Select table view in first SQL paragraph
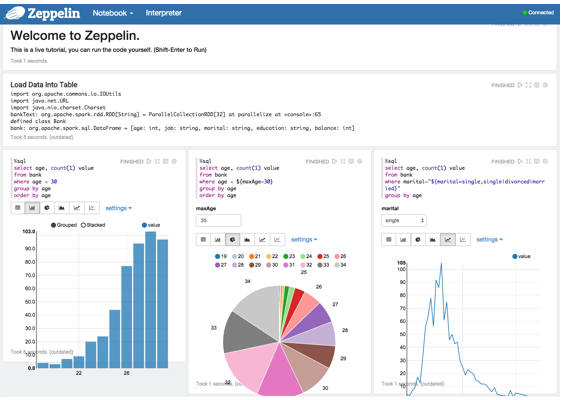 (18, 208)
